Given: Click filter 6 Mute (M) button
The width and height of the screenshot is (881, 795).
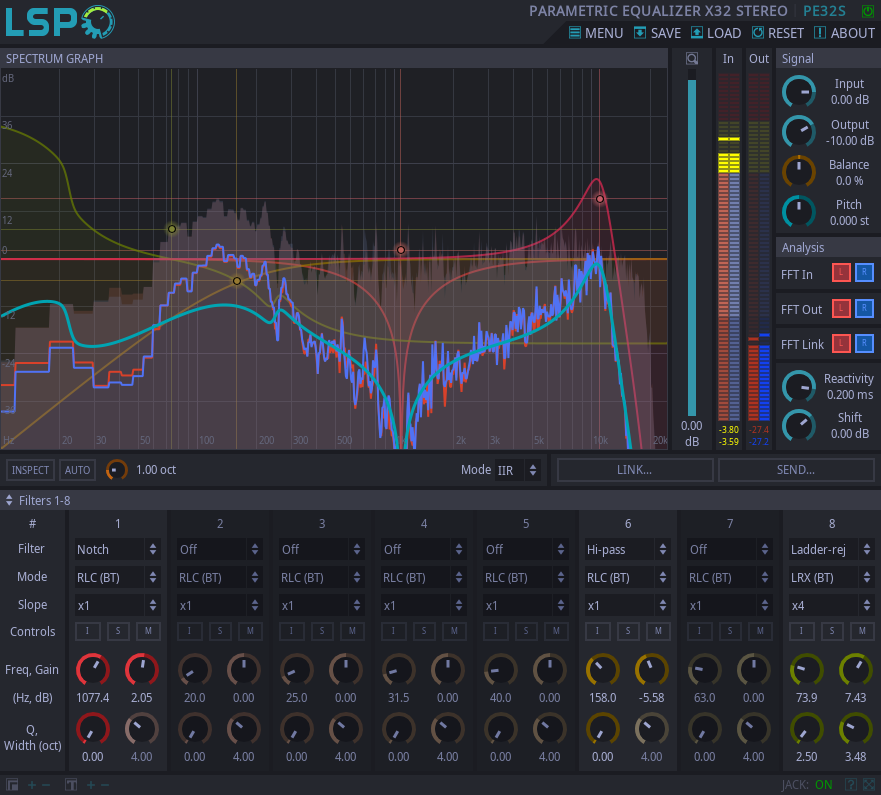Looking at the screenshot, I should point(659,631).
